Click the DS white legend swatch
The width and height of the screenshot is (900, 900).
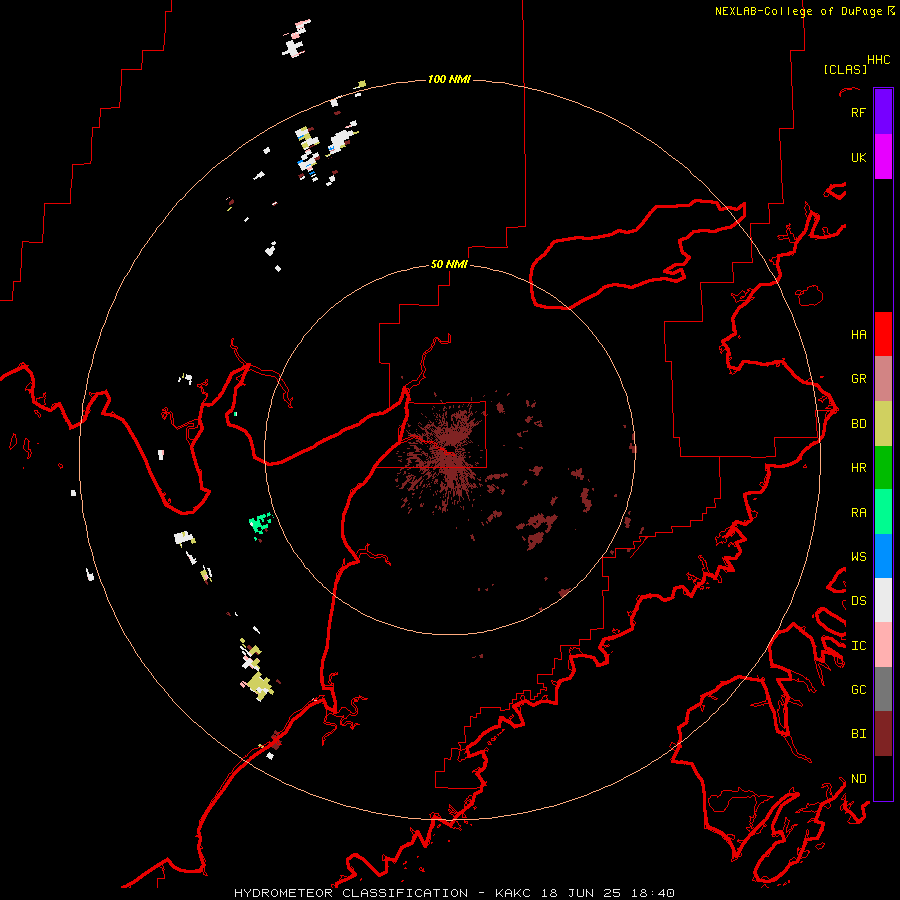883,600
